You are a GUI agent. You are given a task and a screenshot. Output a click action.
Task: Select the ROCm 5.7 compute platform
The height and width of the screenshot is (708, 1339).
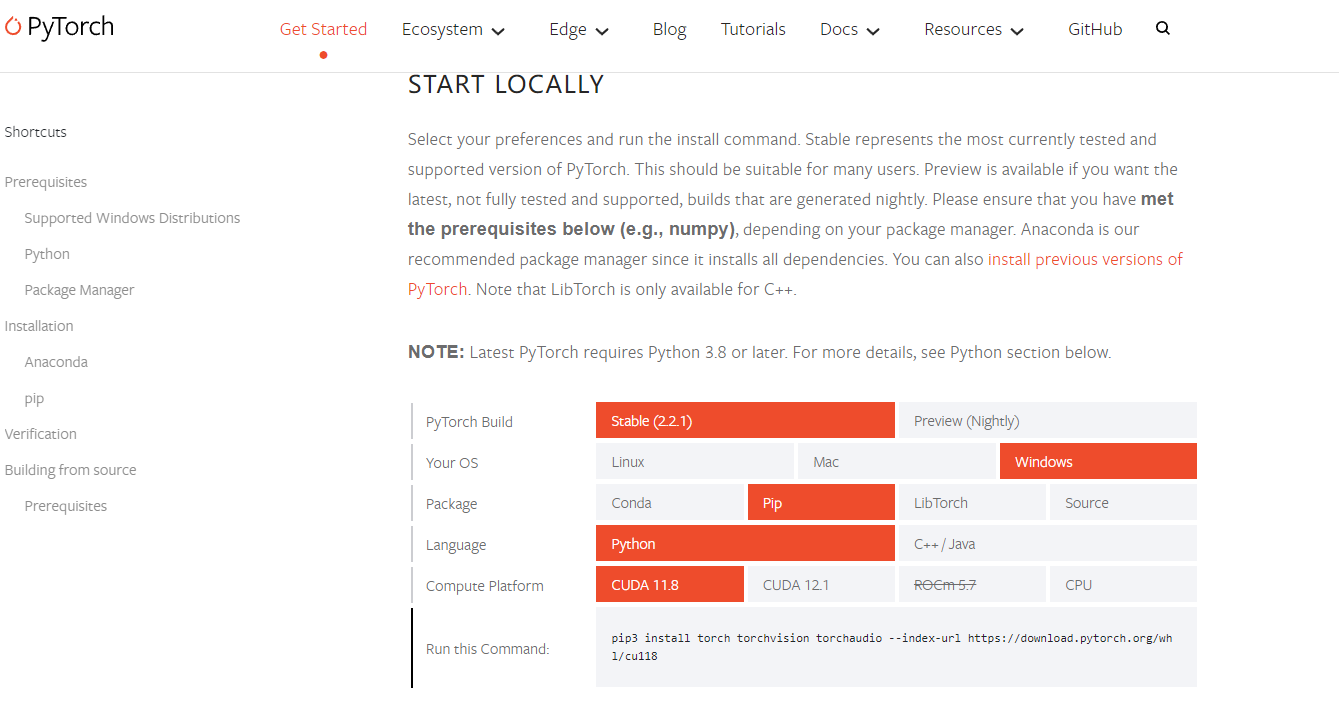(972, 584)
